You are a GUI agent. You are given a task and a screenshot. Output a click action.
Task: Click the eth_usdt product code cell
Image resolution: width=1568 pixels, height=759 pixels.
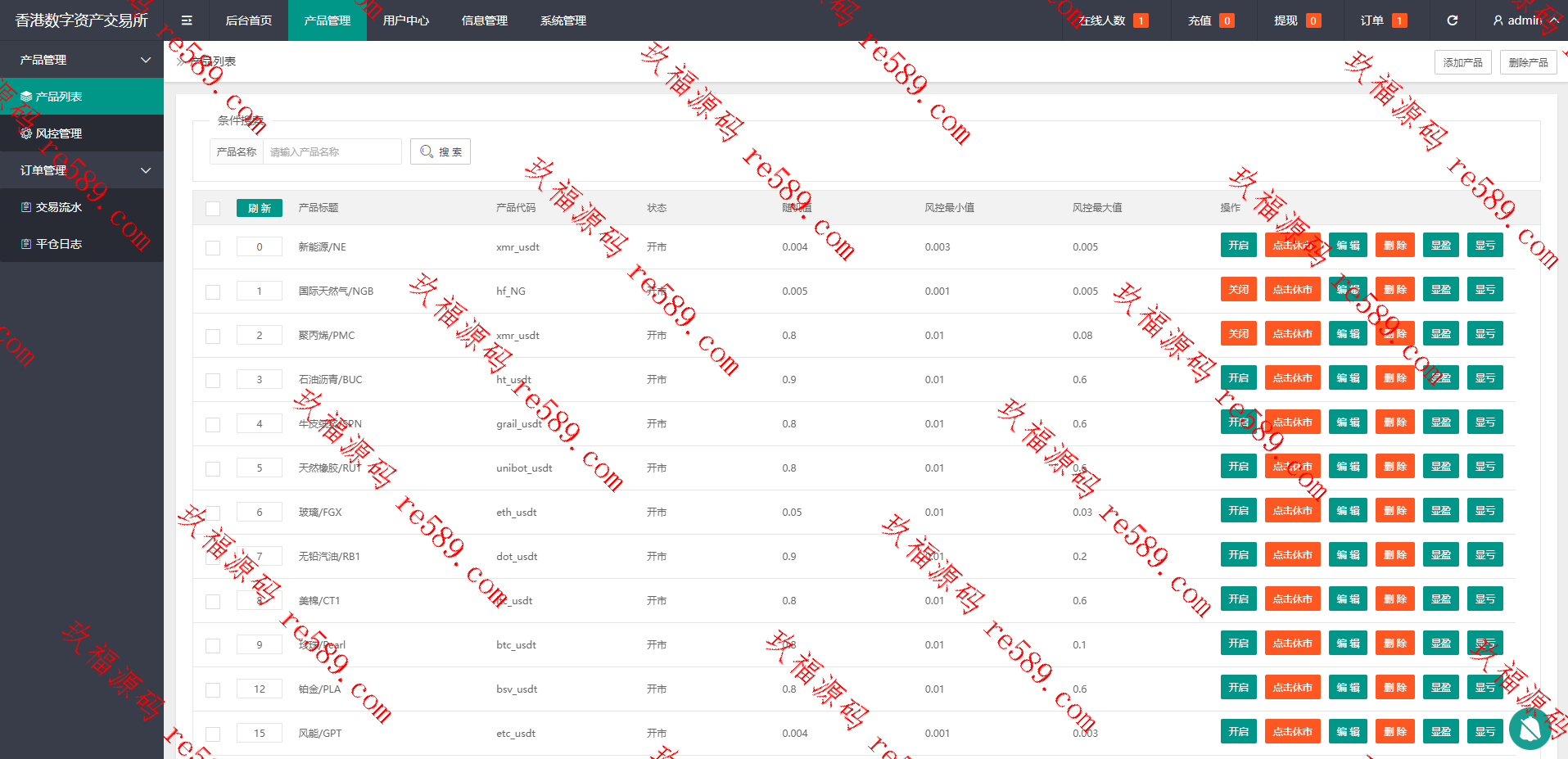point(517,513)
